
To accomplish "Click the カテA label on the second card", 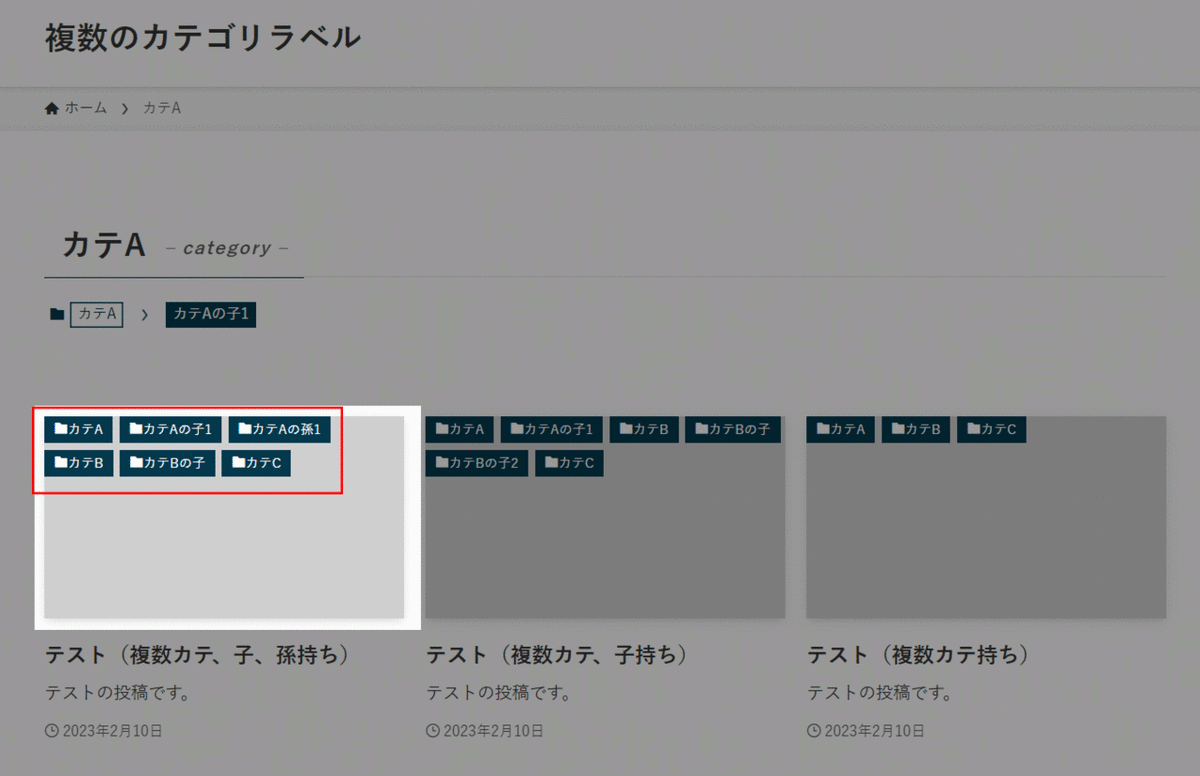I will point(460,429).
